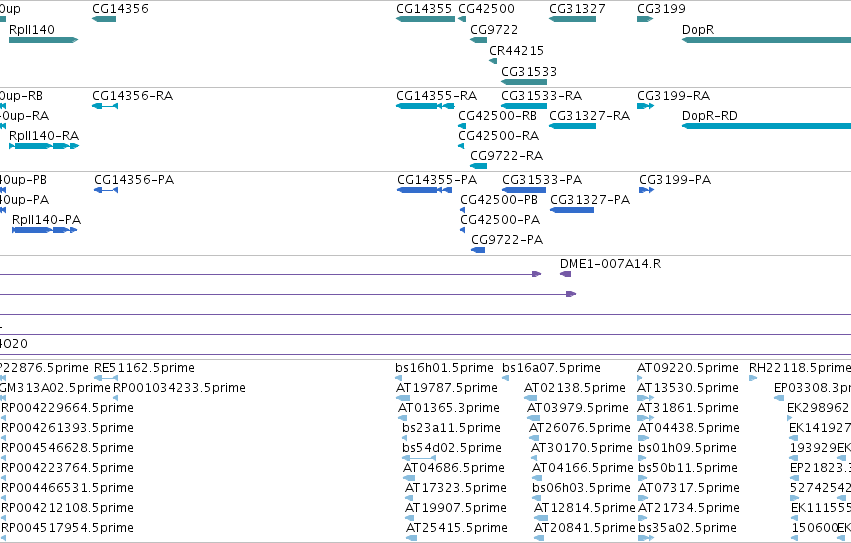Click the CG42500-PB protein label

click(499, 200)
